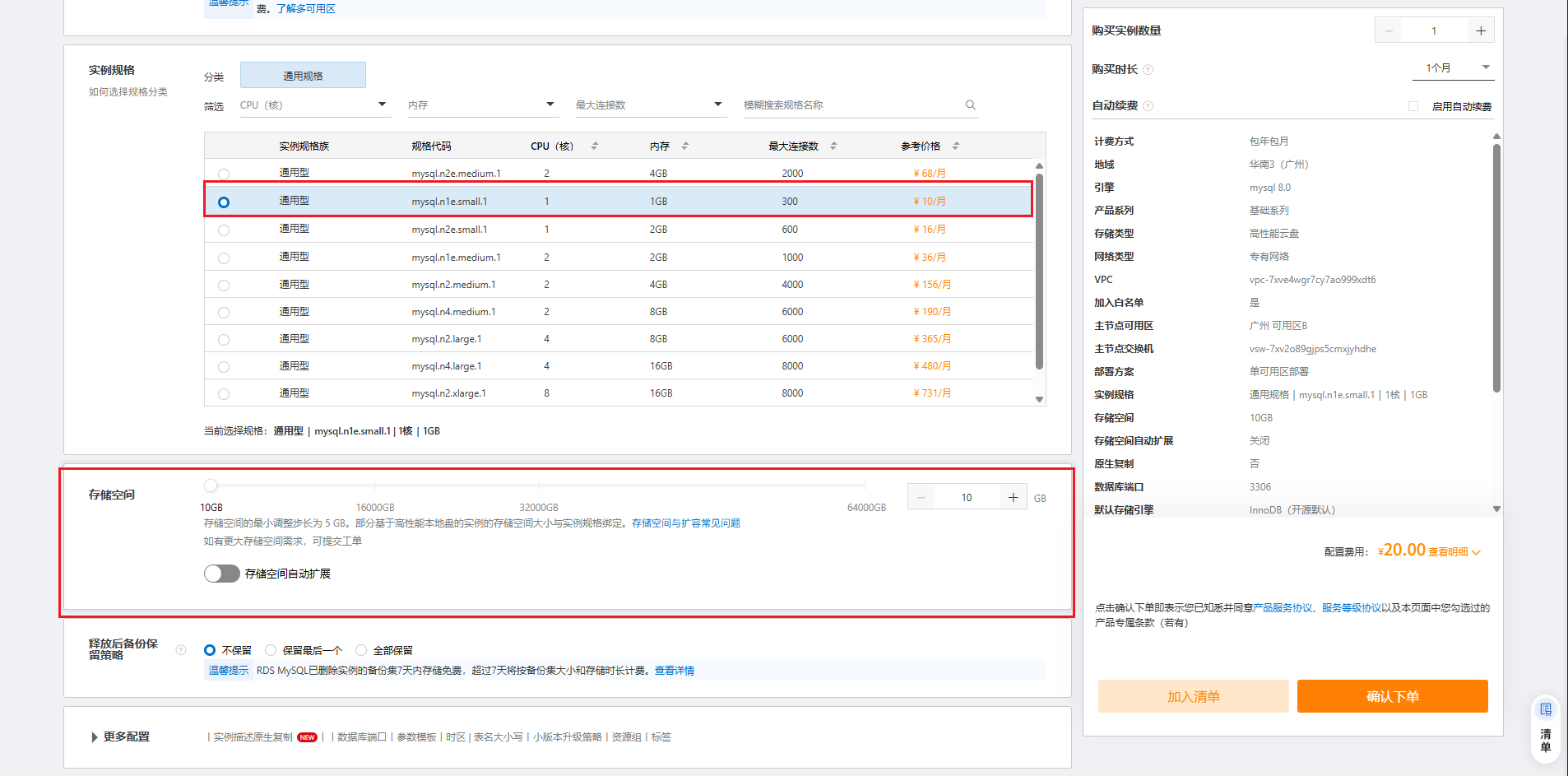The width and height of the screenshot is (1568, 776).
Task: Click help icon next to 购买时长
Action: point(1148,70)
